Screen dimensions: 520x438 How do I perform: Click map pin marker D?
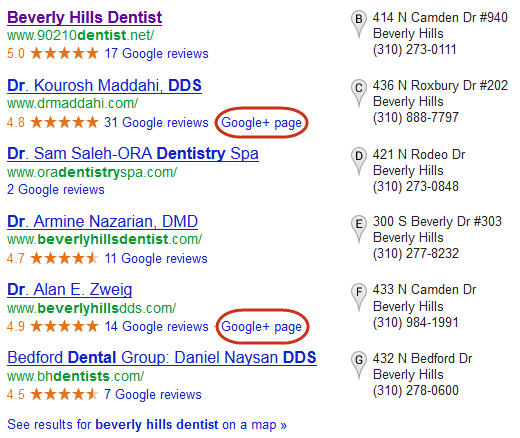click(359, 161)
